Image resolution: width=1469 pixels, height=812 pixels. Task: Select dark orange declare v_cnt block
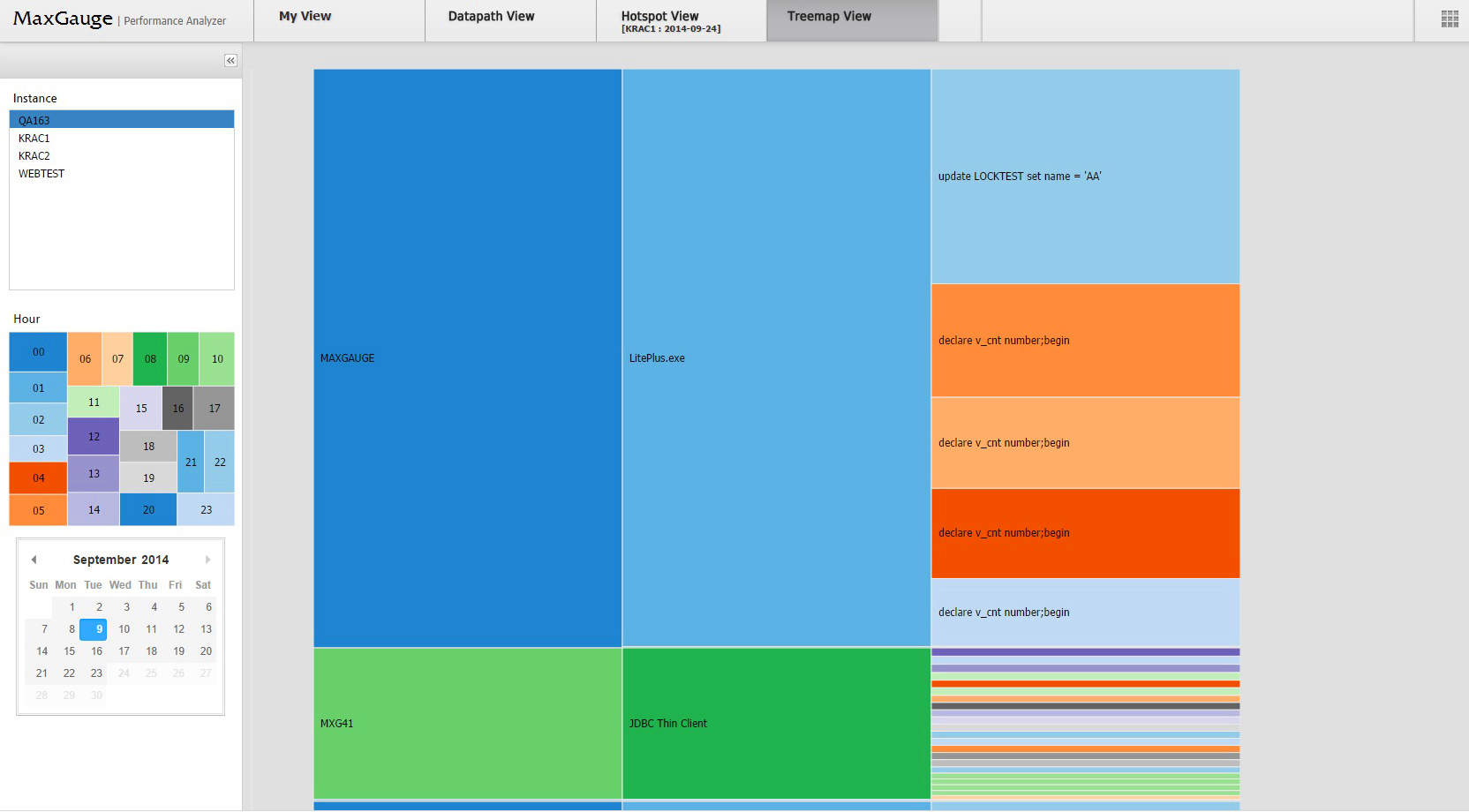click(x=1086, y=533)
